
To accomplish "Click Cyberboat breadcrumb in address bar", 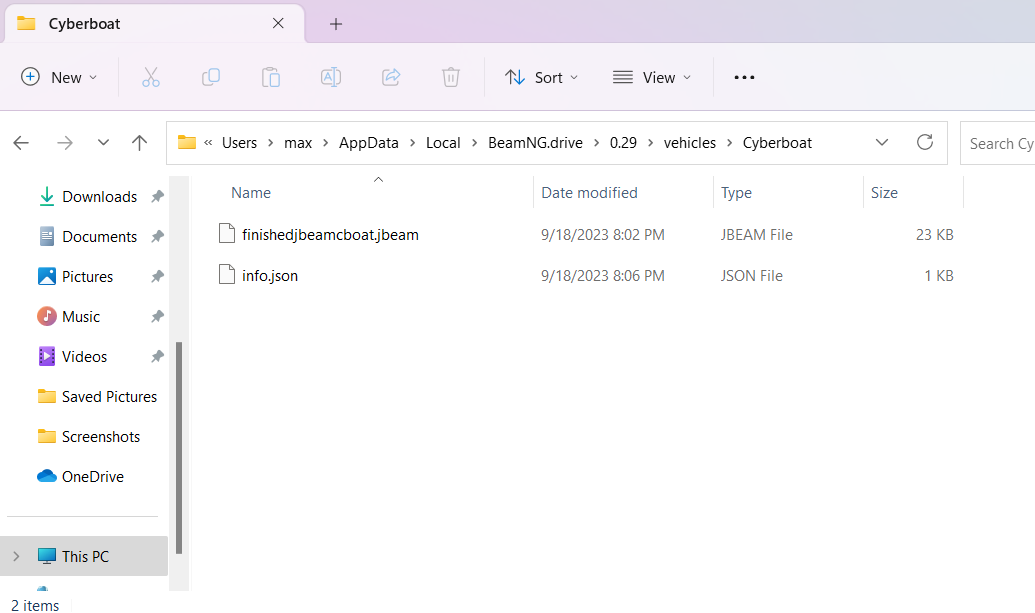I will coord(777,143).
